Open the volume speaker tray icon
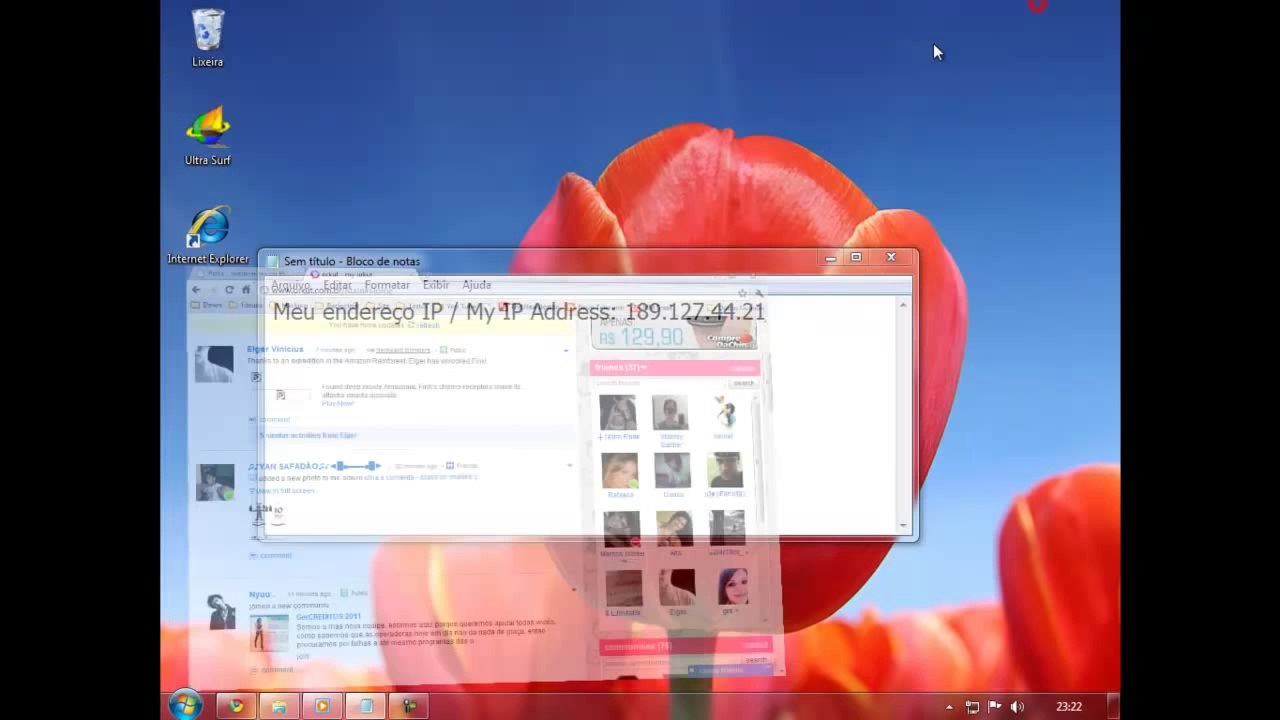The height and width of the screenshot is (720, 1280). click(x=1017, y=707)
